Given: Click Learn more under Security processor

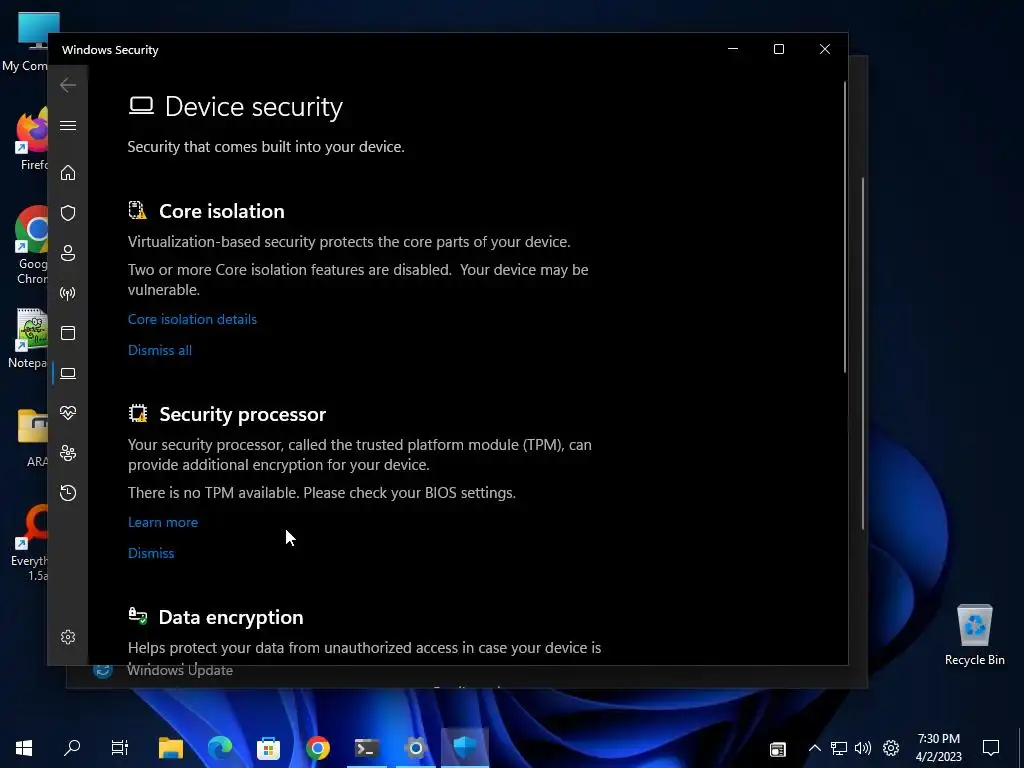Looking at the screenshot, I should tap(163, 522).
